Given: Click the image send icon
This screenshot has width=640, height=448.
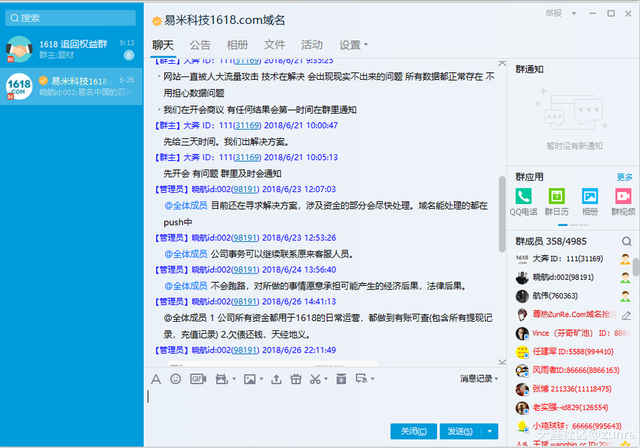Looking at the screenshot, I should coord(249,379).
